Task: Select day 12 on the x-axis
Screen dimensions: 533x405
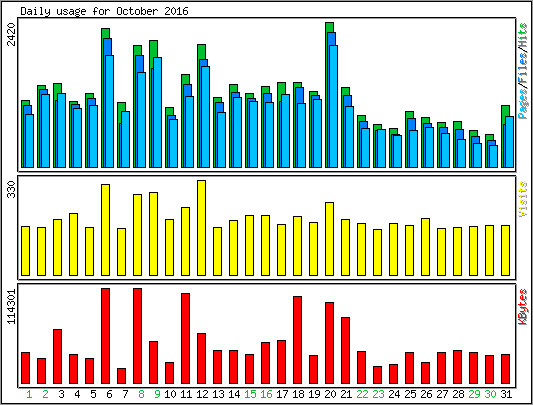Action: click(202, 394)
